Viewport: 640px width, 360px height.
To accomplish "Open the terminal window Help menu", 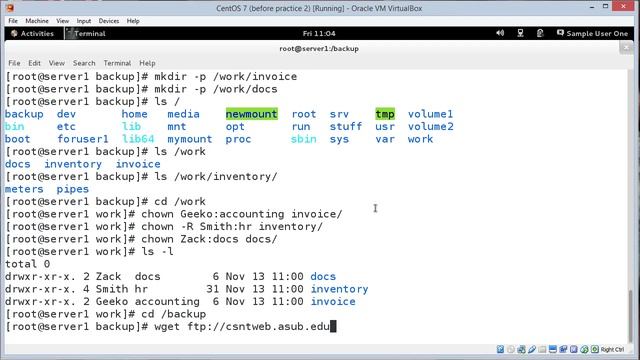I will [x=147, y=63].
